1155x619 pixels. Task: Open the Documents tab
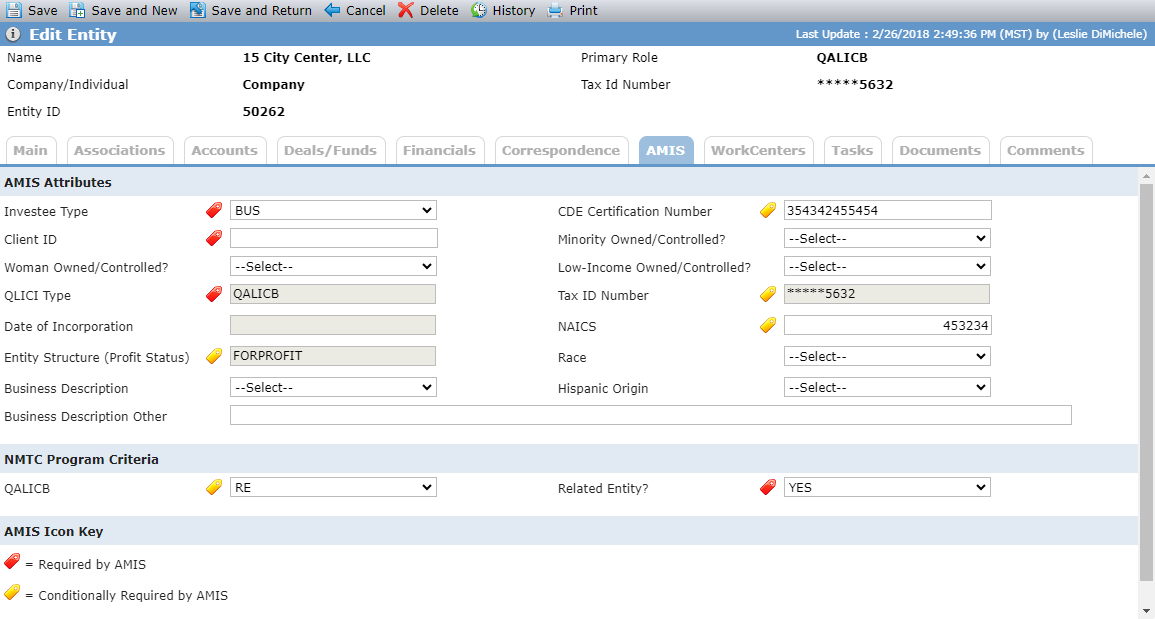tap(940, 150)
